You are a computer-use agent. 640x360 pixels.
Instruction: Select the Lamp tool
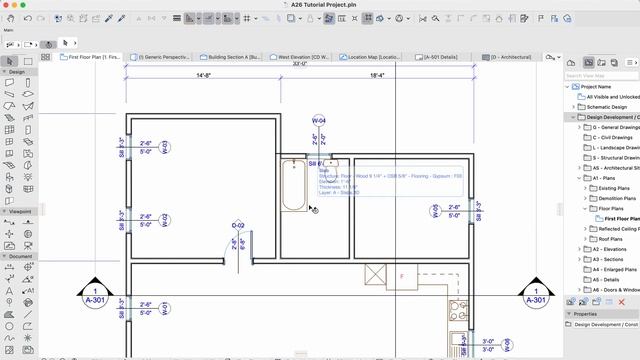tap(28, 177)
